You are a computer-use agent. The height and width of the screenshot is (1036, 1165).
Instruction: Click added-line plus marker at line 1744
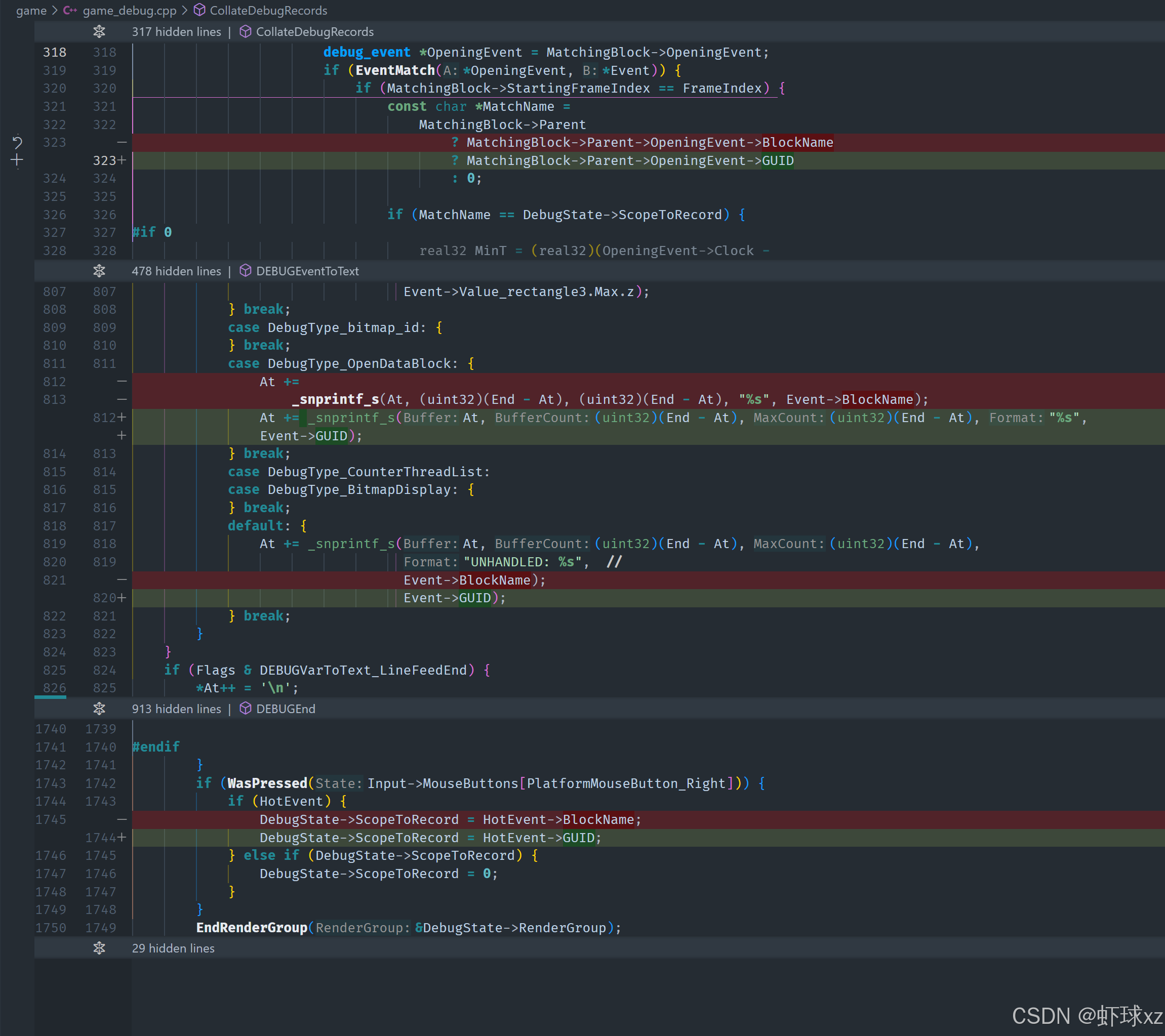pyautogui.click(x=122, y=837)
